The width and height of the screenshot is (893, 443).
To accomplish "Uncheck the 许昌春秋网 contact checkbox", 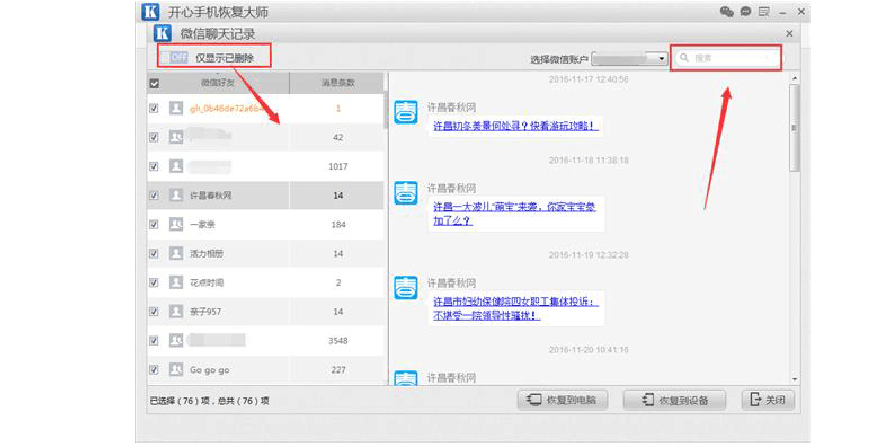I will pos(153,195).
